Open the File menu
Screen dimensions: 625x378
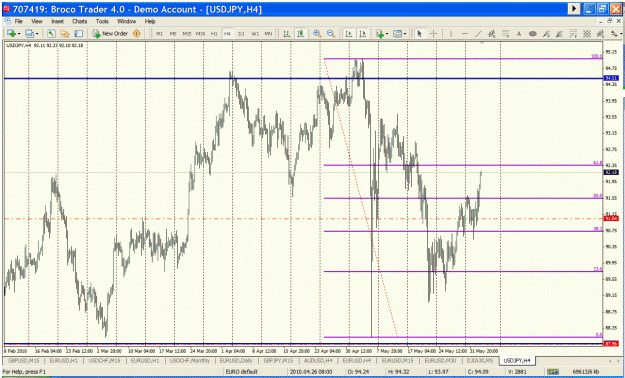pyautogui.click(x=19, y=21)
